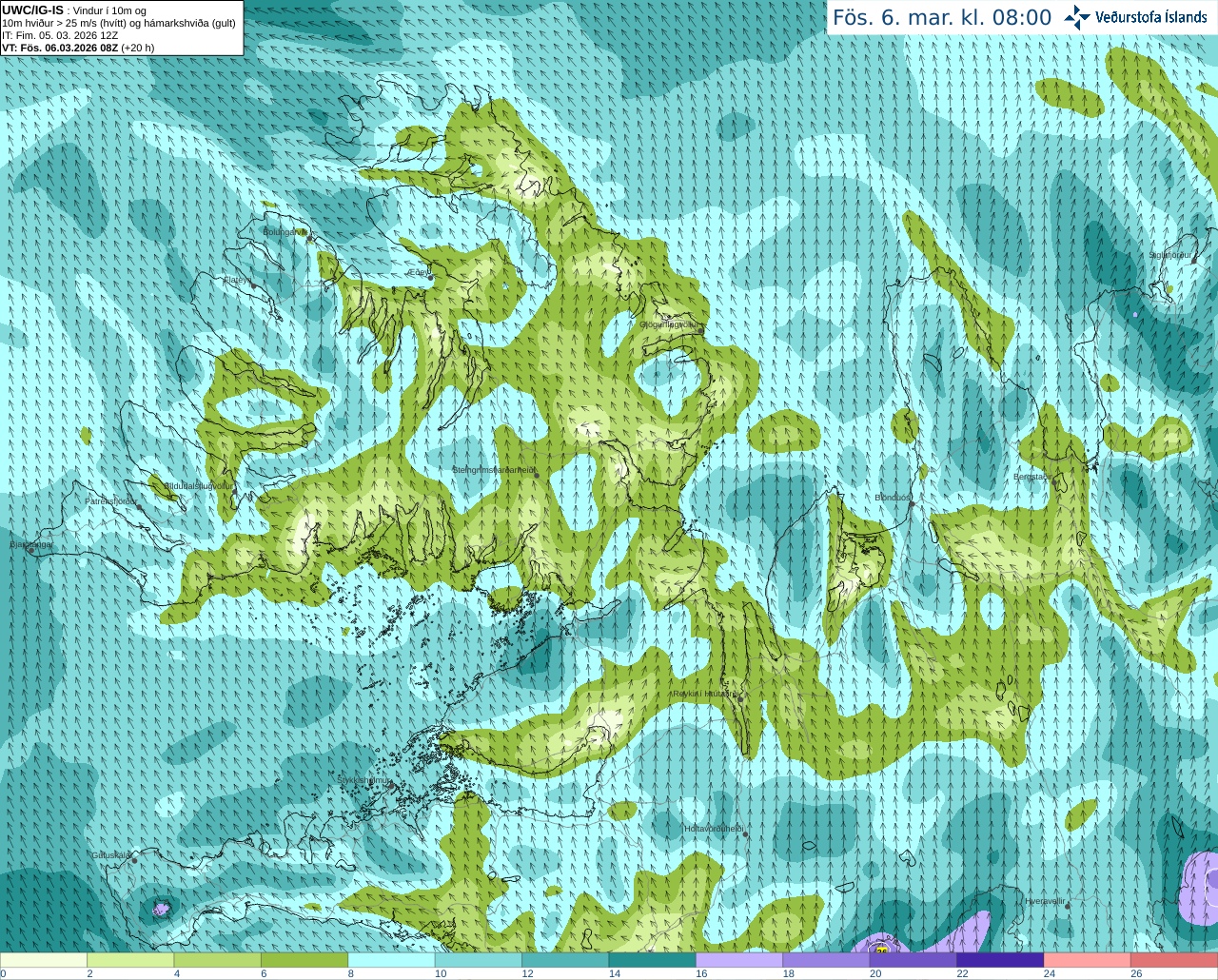Click the Gjögurflugvöllur station label
Image resolution: width=1218 pixels, height=980 pixels.
(x=670, y=323)
